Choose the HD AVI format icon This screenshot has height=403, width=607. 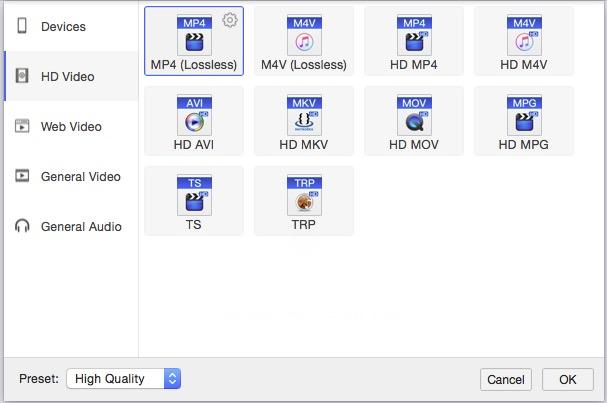[x=194, y=115]
